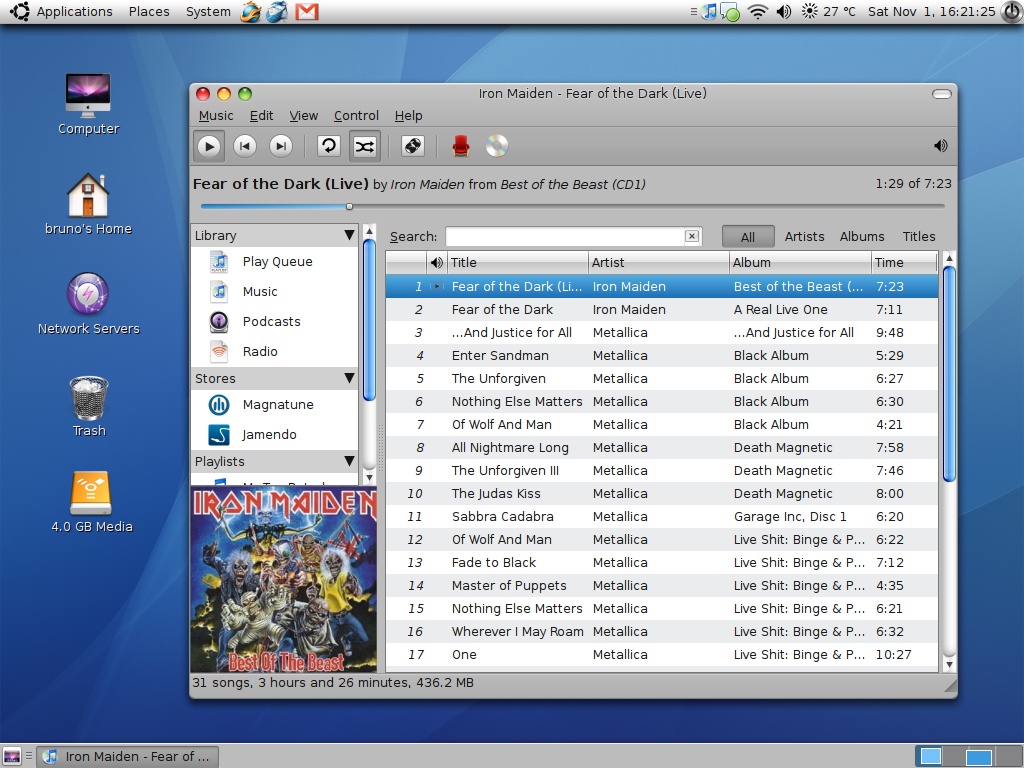Filter search by Albums
Screen dimensions: 1024x768
pyautogui.click(x=862, y=237)
